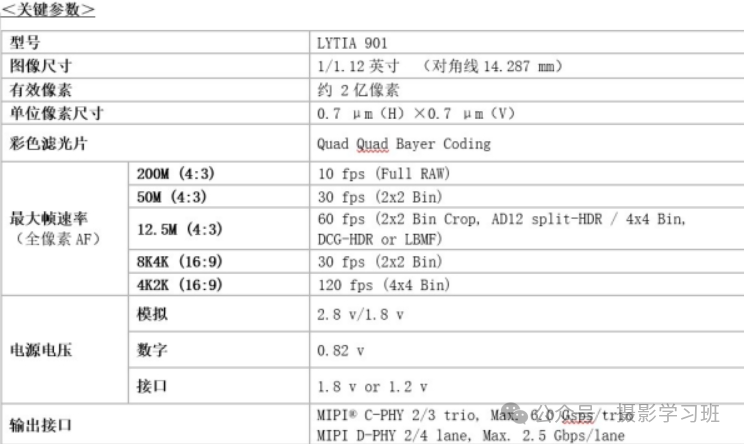Click the 接口 voltage label cell

(x=219, y=386)
